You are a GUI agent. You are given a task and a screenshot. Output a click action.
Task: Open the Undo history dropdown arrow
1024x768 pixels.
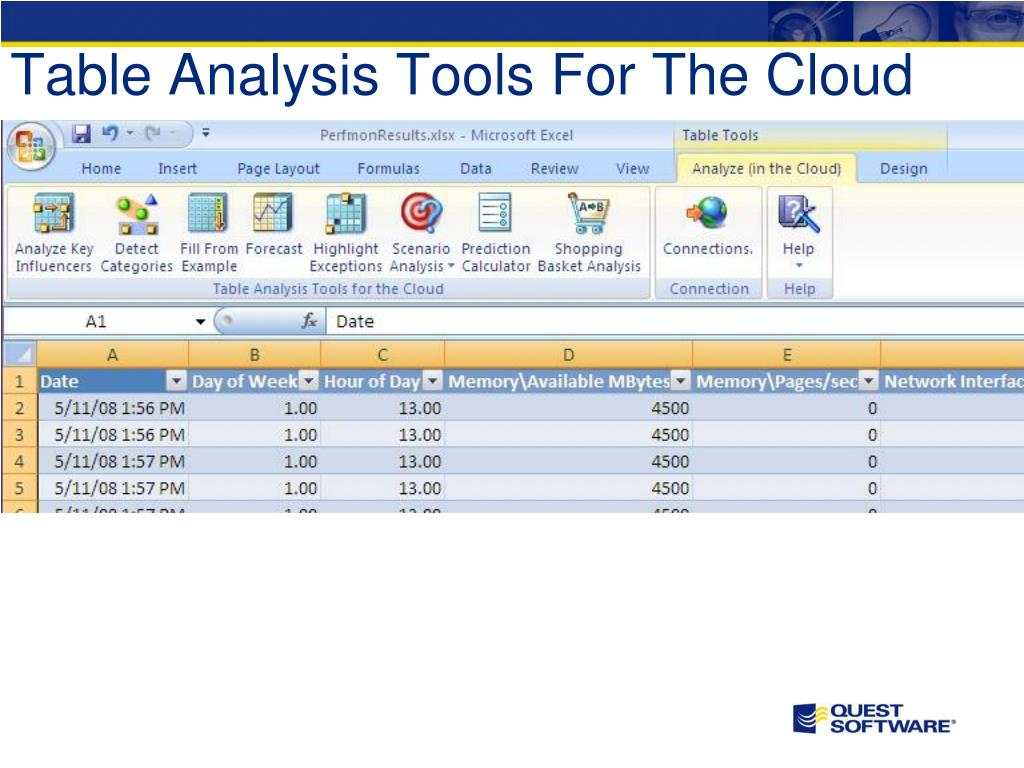(130, 133)
